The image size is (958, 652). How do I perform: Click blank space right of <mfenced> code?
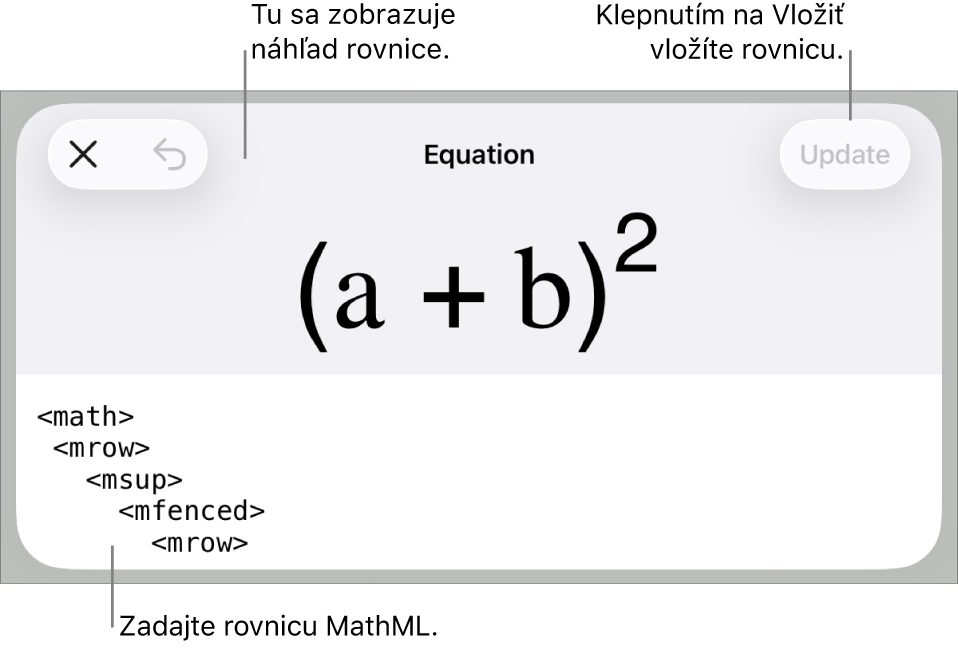click(x=600, y=512)
